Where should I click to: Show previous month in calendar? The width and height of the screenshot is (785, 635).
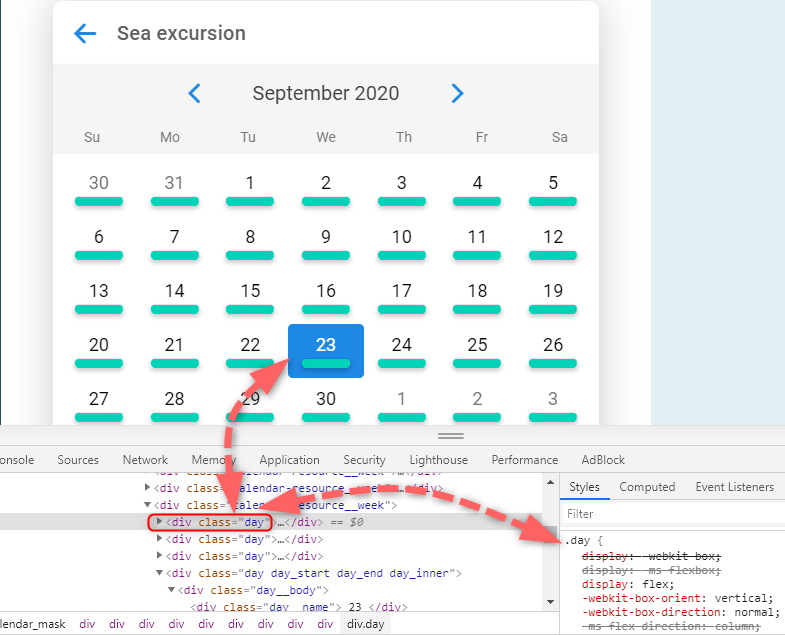(194, 93)
